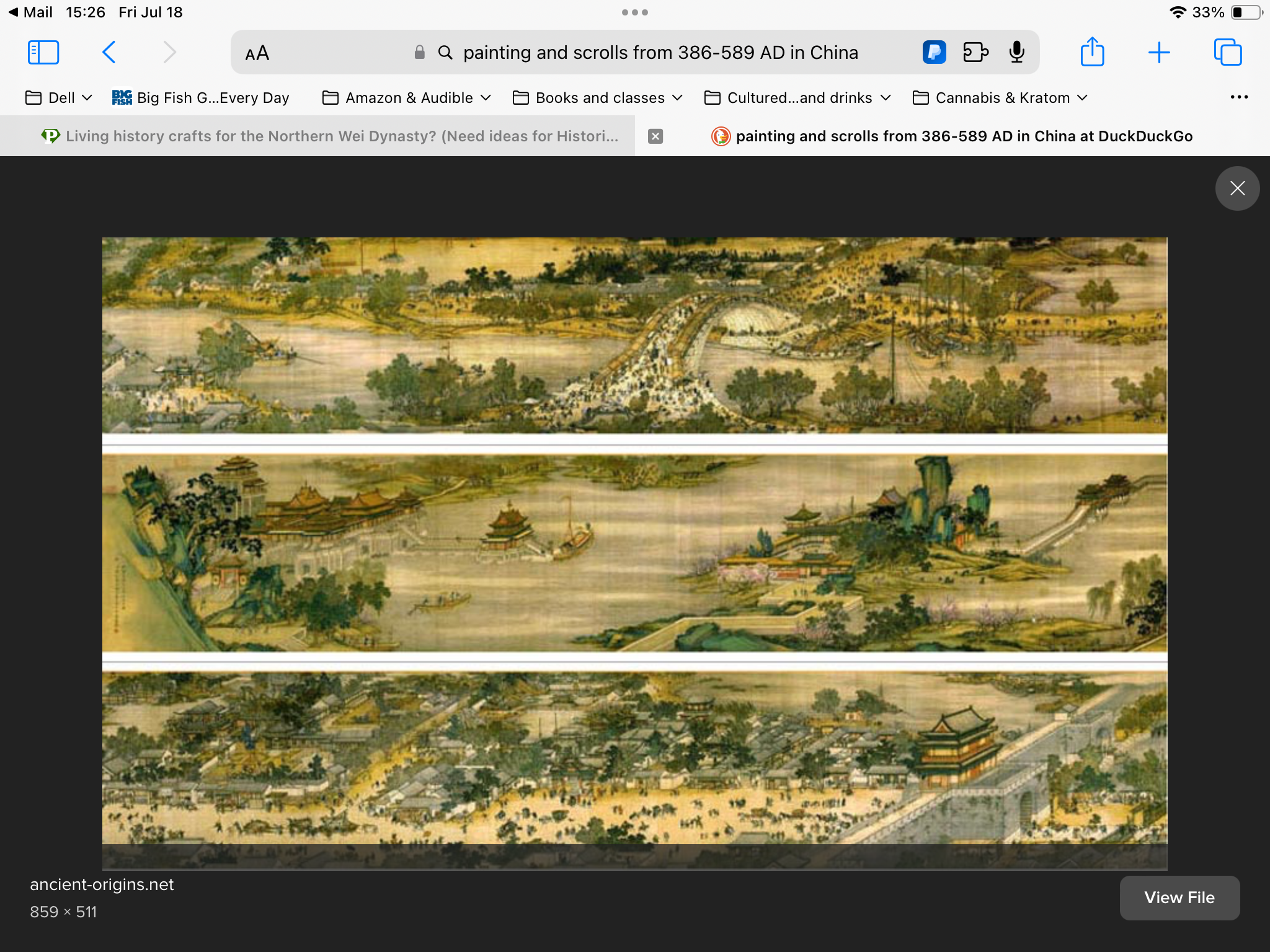The image size is (1270, 952).
Task: Tap the battery status indicator
Action: pyautogui.click(x=1246, y=12)
